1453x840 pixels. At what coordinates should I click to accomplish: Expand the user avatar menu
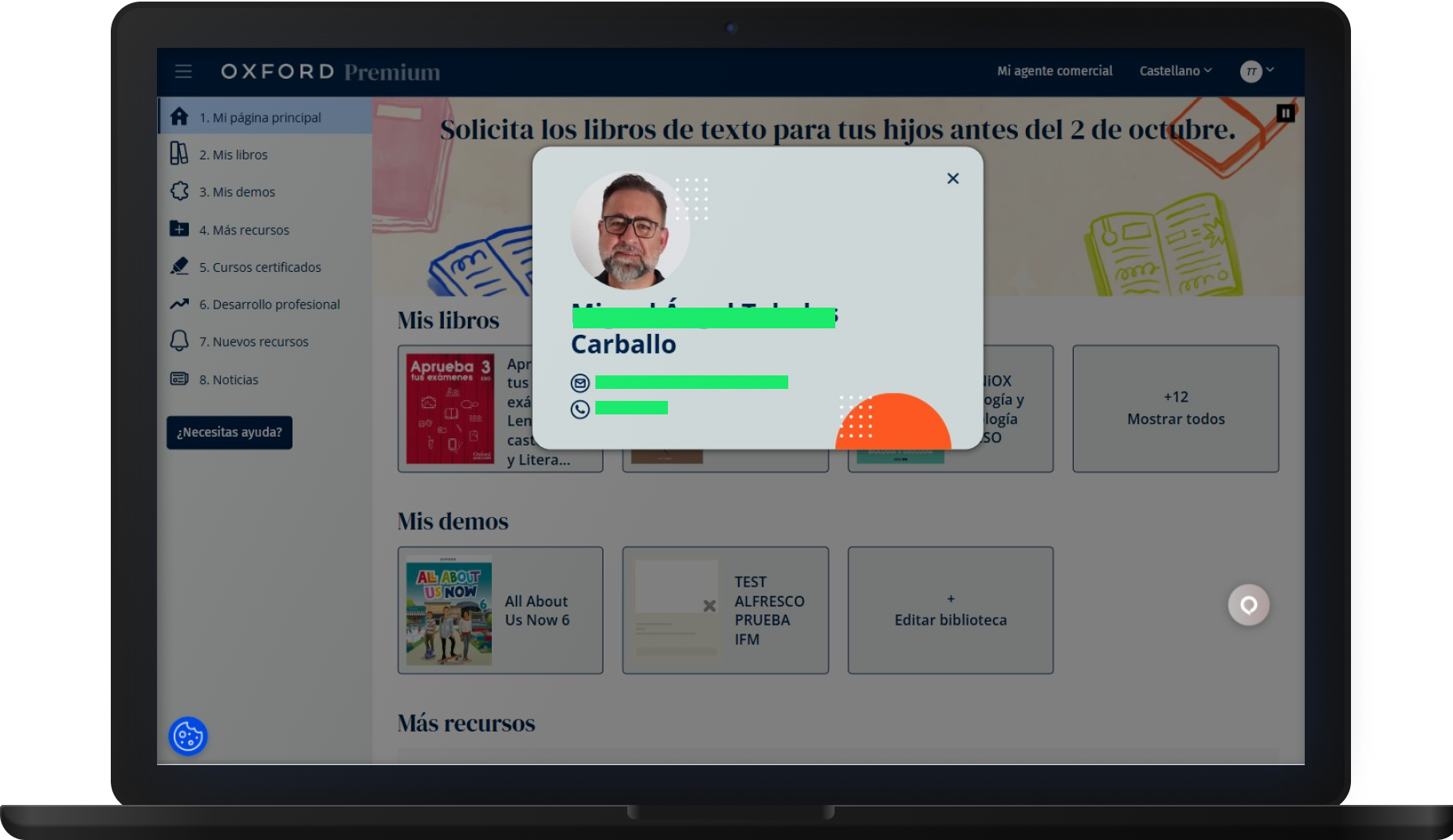coord(1257,72)
